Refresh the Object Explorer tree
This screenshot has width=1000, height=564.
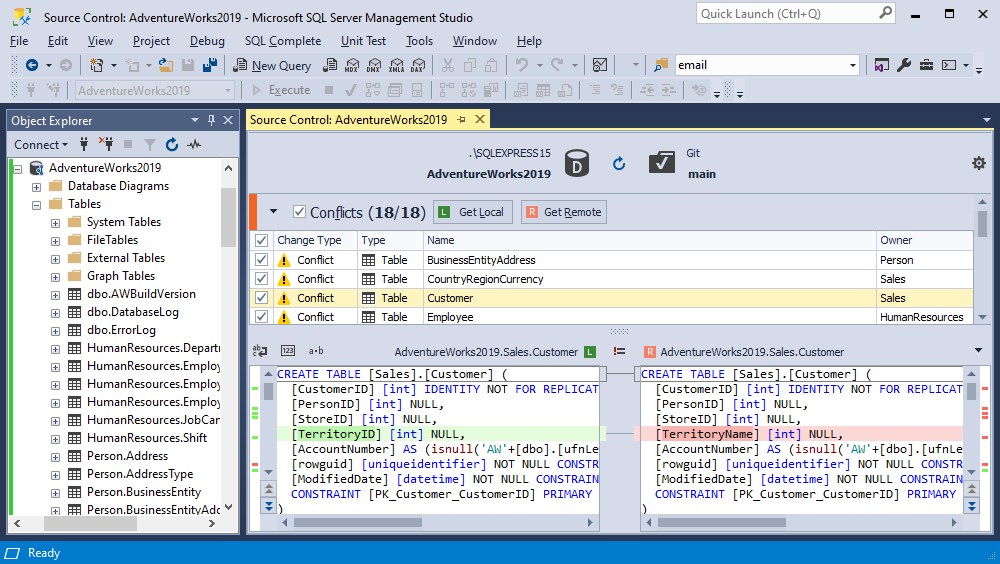(172, 145)
